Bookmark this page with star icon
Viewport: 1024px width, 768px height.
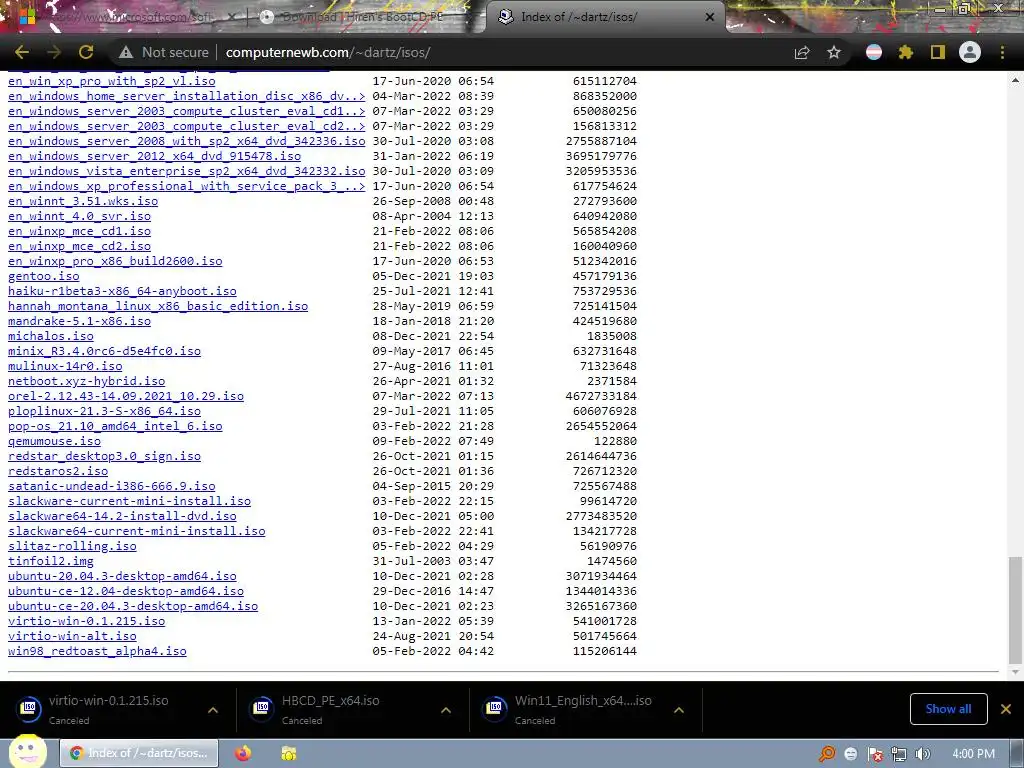pos(834,52)
